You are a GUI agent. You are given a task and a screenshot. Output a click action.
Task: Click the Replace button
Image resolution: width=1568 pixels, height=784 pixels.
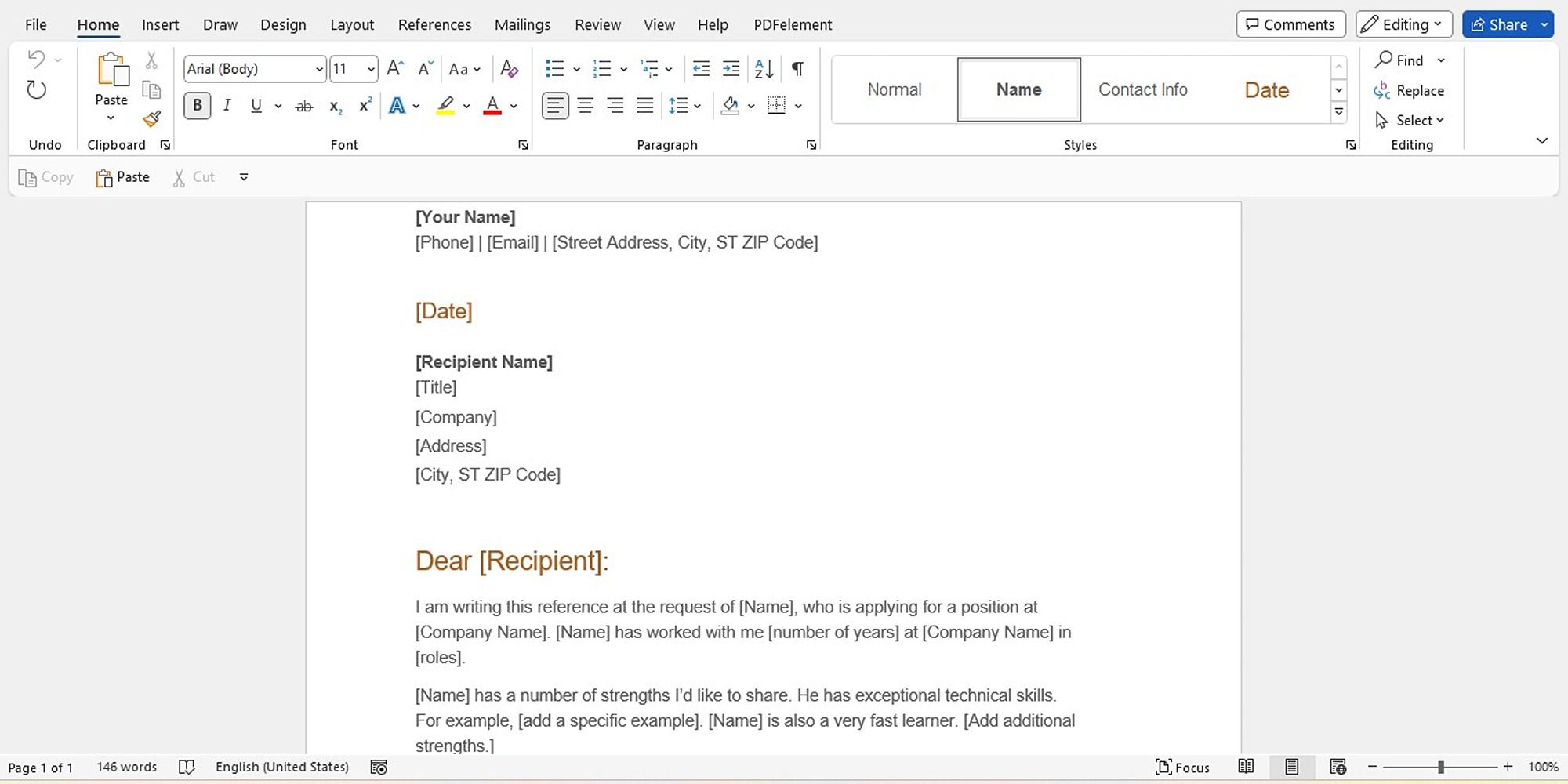coord(1409,90)
